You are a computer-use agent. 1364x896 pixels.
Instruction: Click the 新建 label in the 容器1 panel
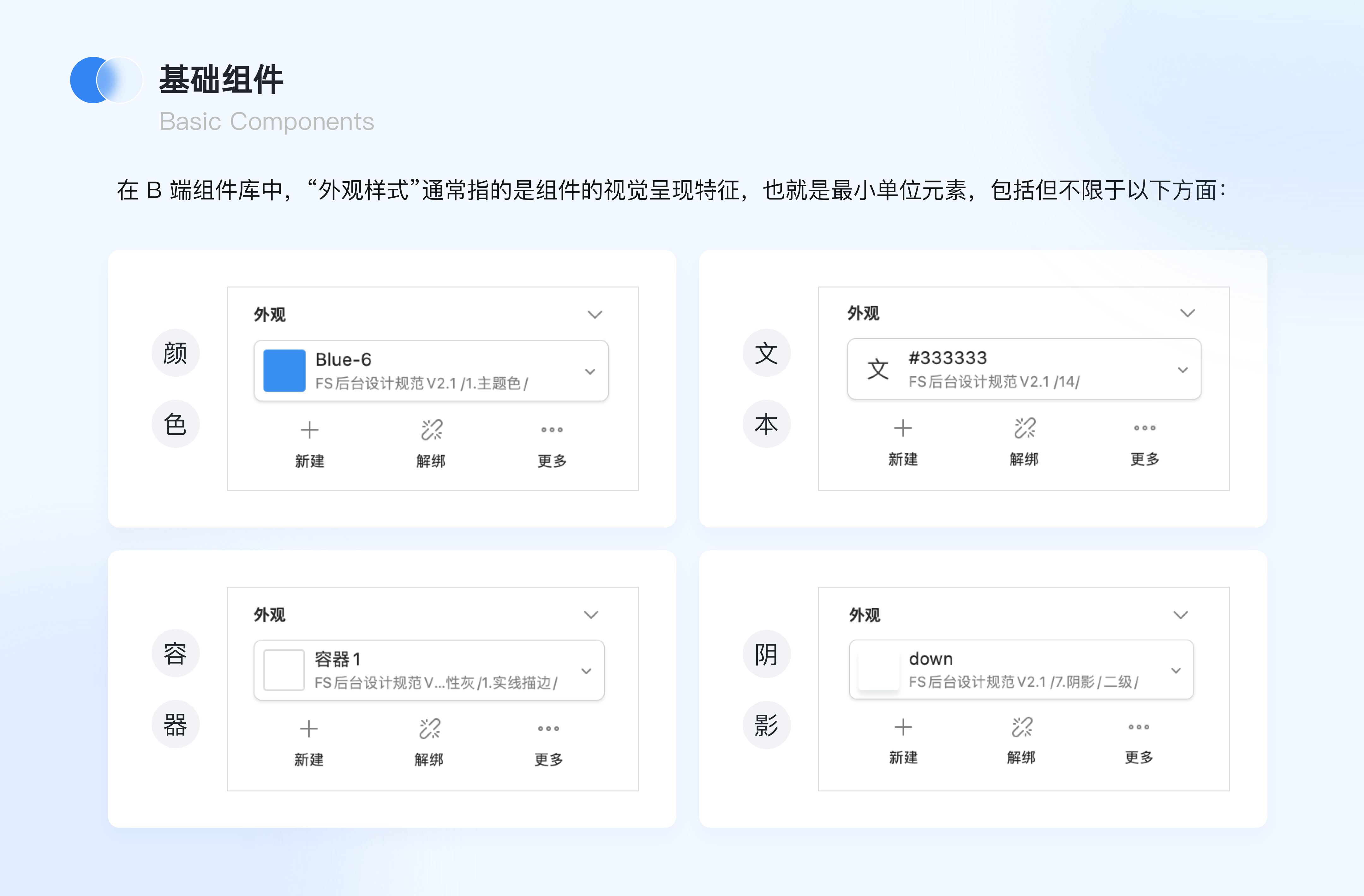[x=309, y=760]
